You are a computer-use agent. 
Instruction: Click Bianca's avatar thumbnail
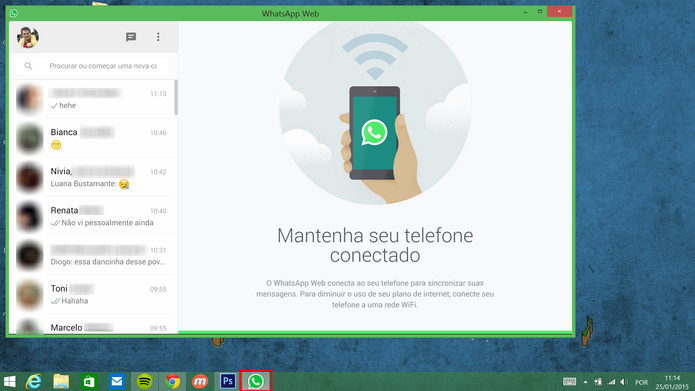tap(29, 138)
